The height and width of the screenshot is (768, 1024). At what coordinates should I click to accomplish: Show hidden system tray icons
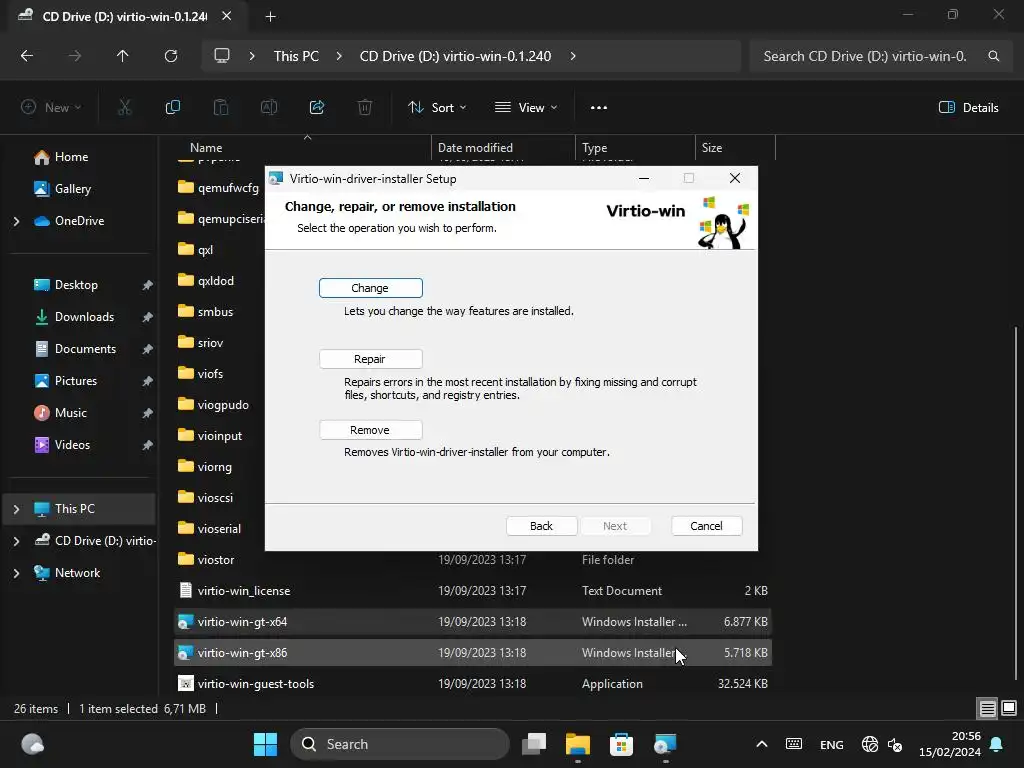(x=761, y=744)
